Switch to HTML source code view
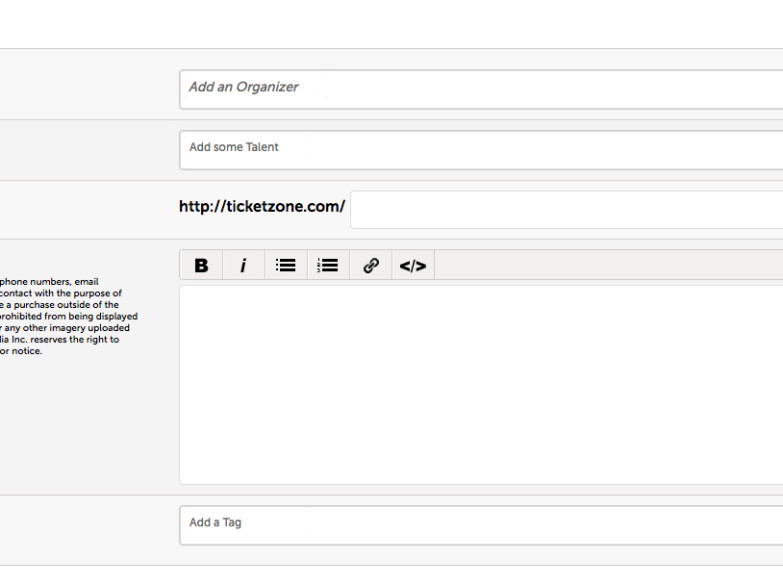The image size is (783, 587). pos(413,265)
